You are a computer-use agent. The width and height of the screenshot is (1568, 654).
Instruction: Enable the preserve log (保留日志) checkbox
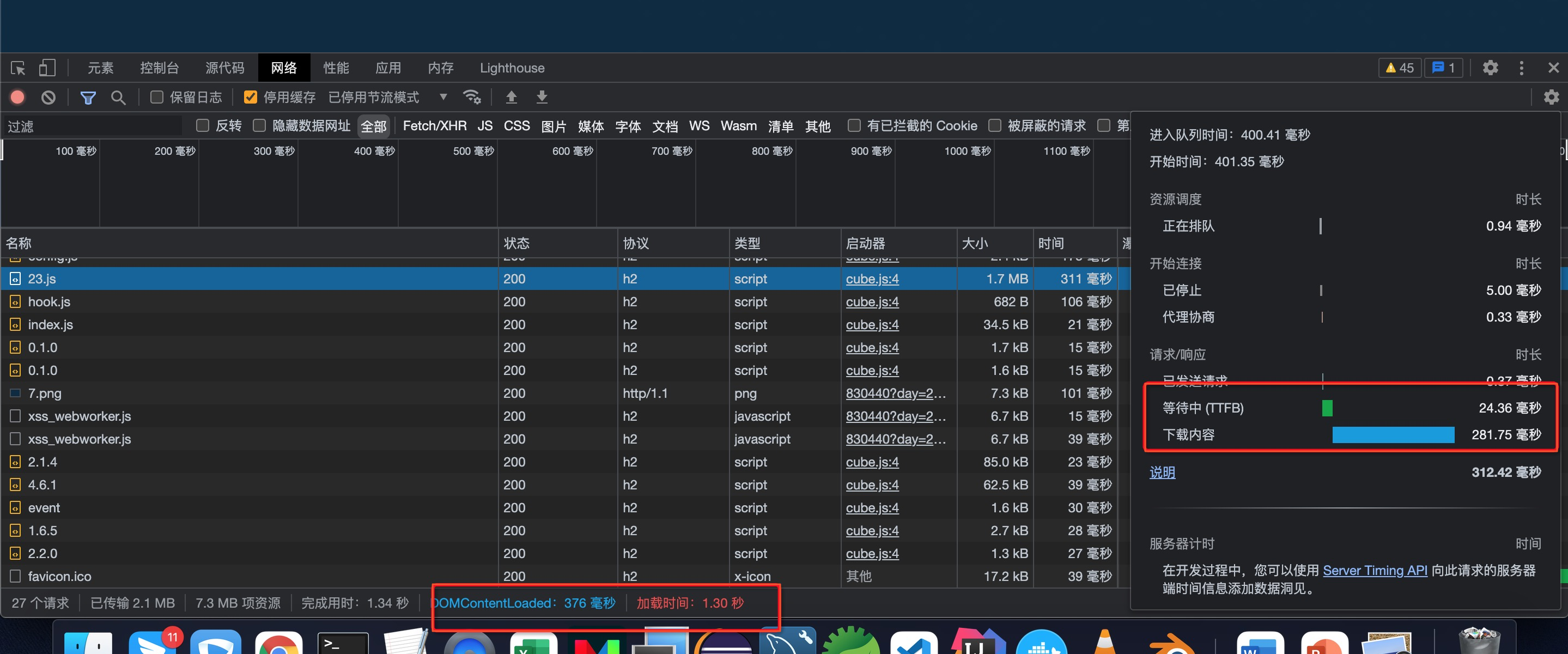click(x=156, y=97)
